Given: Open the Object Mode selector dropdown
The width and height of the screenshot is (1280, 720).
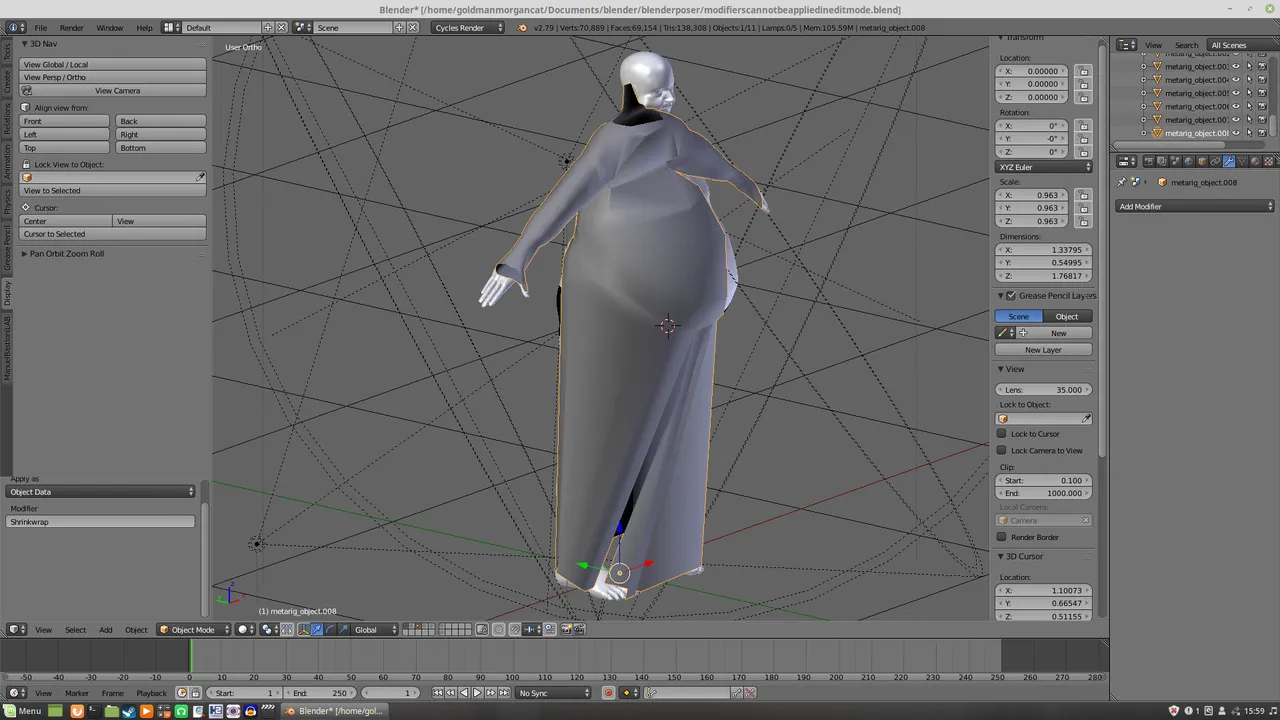Looking at the screenshot, I should tap(193, 629).
